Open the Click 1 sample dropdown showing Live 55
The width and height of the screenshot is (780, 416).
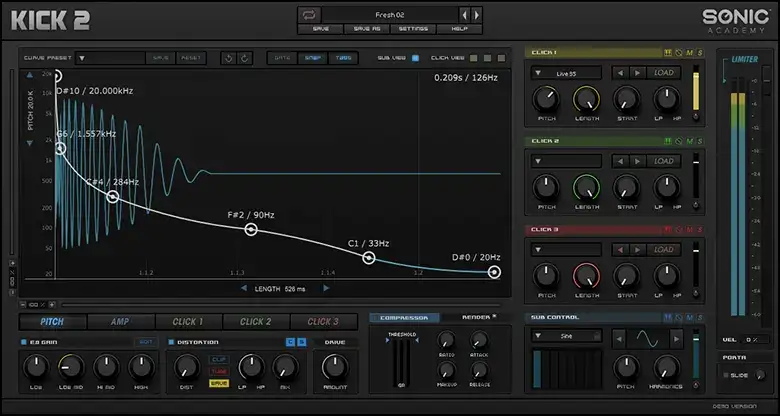[x=566, y=73]
